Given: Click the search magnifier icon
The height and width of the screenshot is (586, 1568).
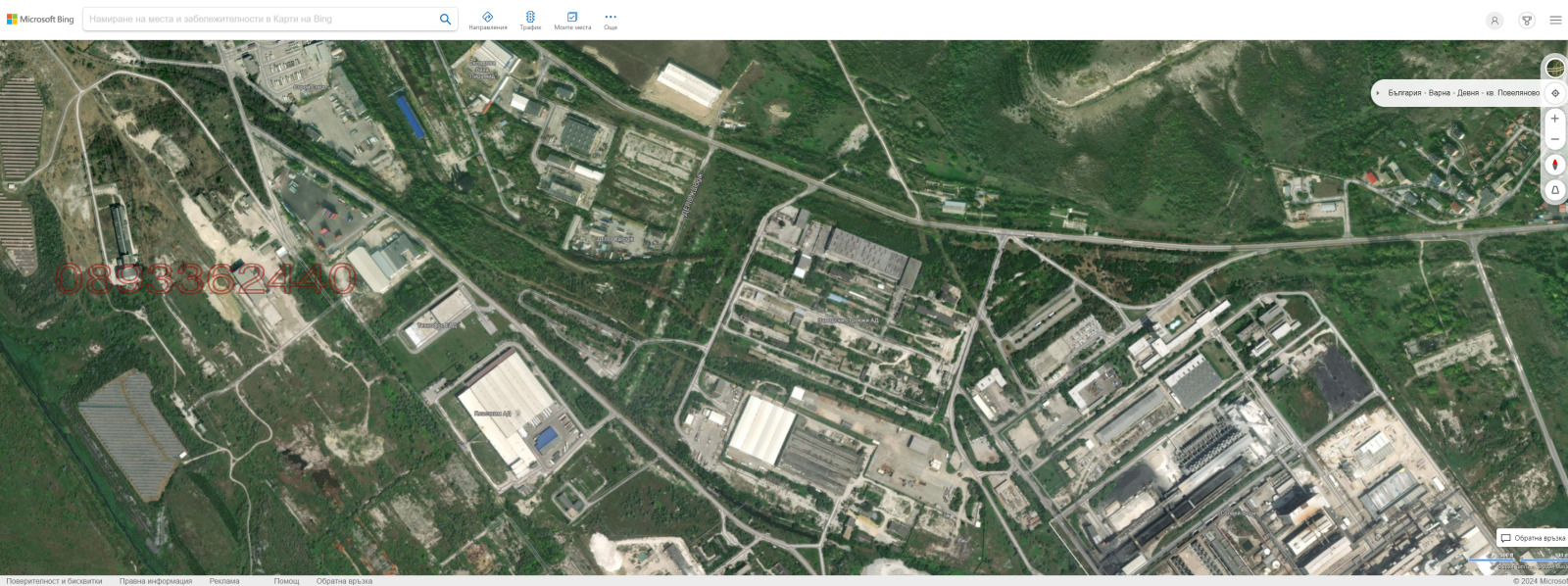Looking at the screenshot, I should point(445,20).
